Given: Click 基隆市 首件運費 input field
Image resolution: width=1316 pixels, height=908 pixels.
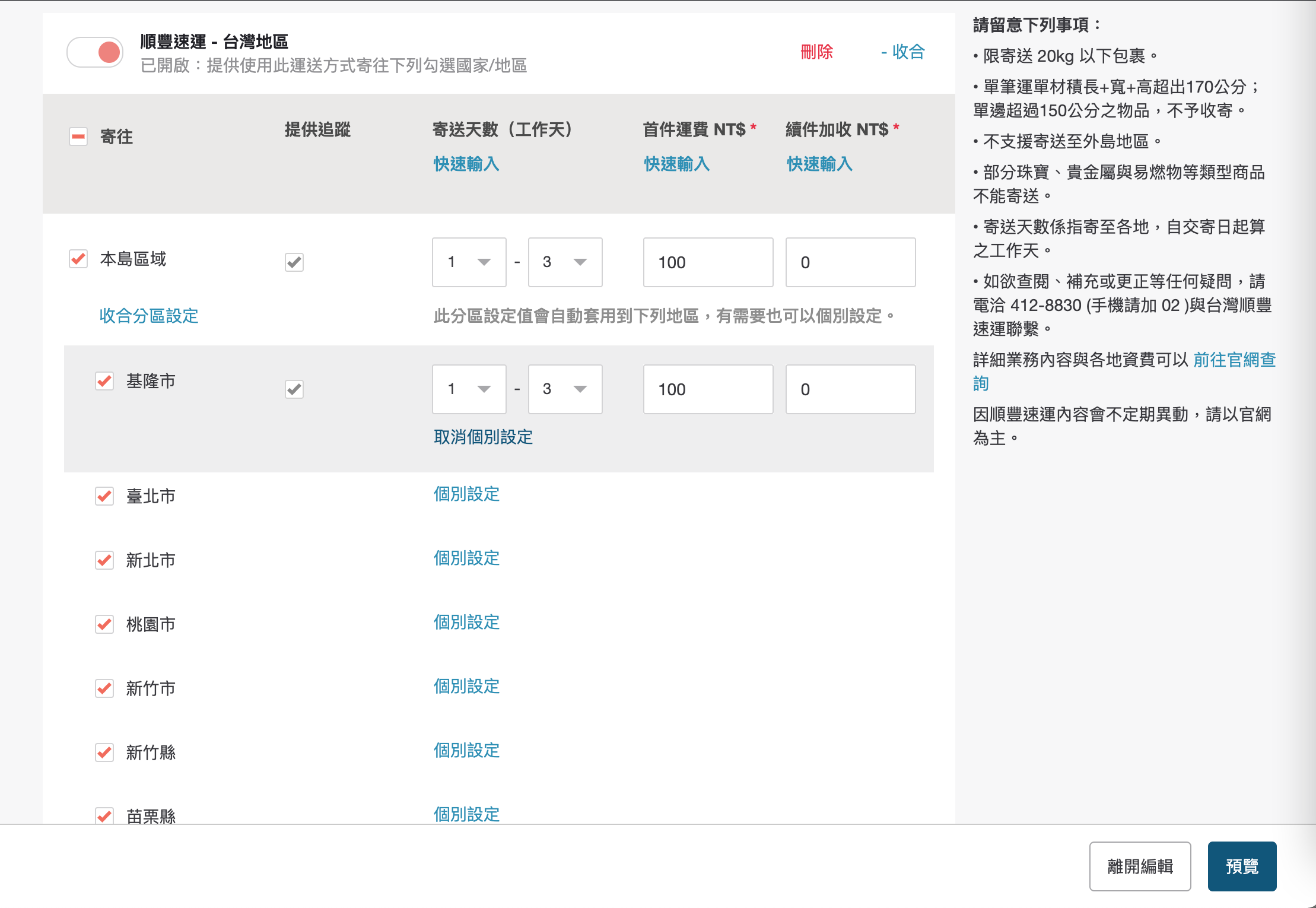Looking at the screenshot, I should click(x=708, y=389).
